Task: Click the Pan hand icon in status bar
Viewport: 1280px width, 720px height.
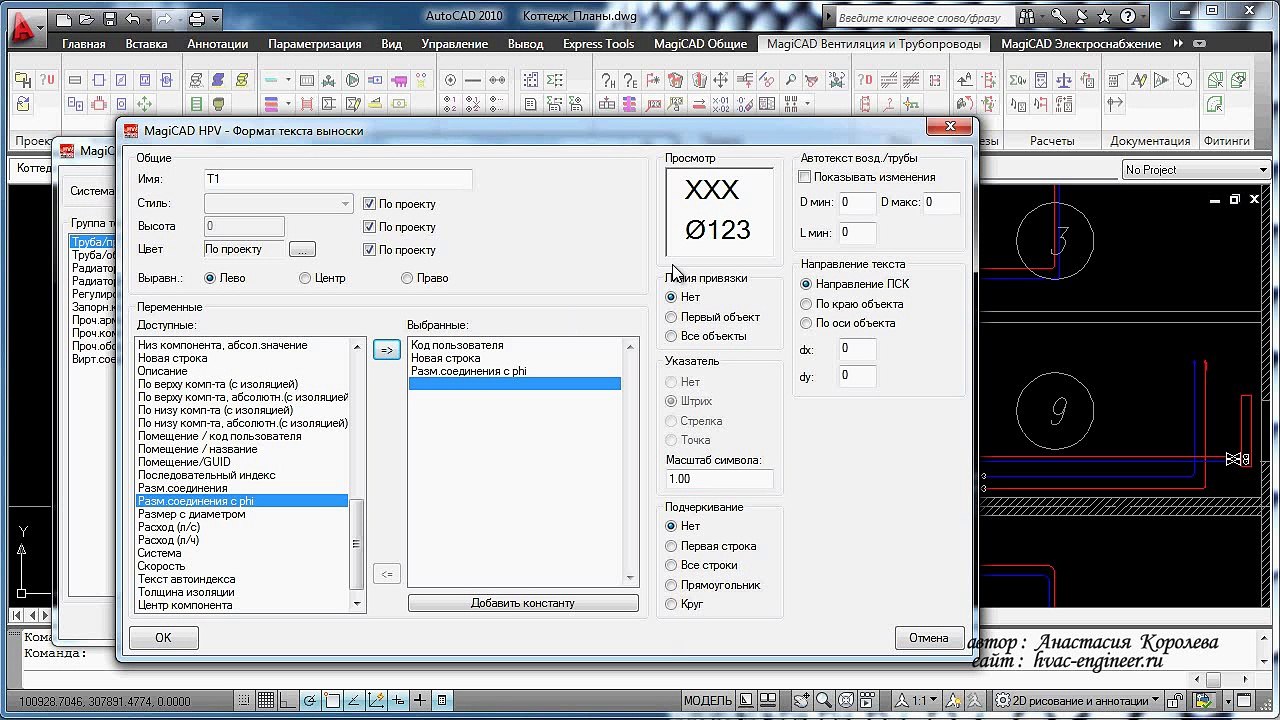Action: (802, 701)
